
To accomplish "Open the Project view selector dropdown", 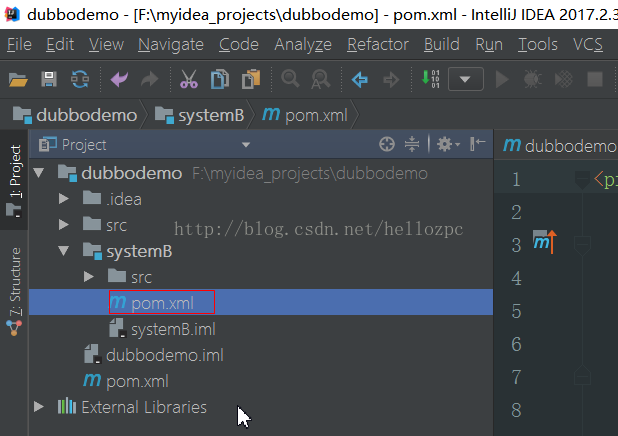I will click(246, 145).
